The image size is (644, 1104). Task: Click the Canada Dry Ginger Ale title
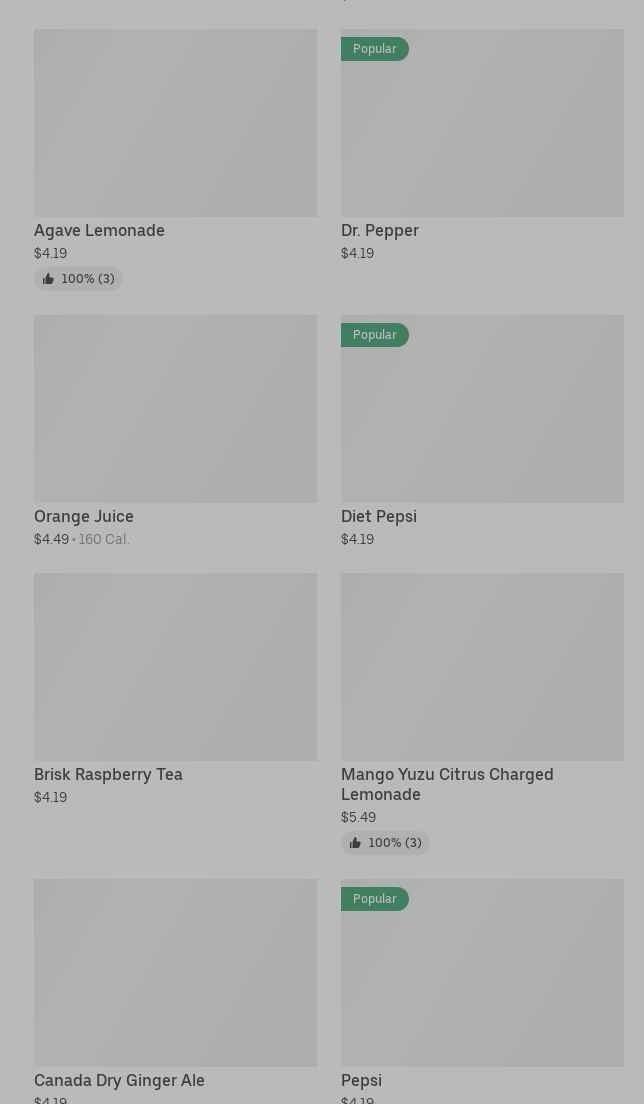pos(119,1080)
